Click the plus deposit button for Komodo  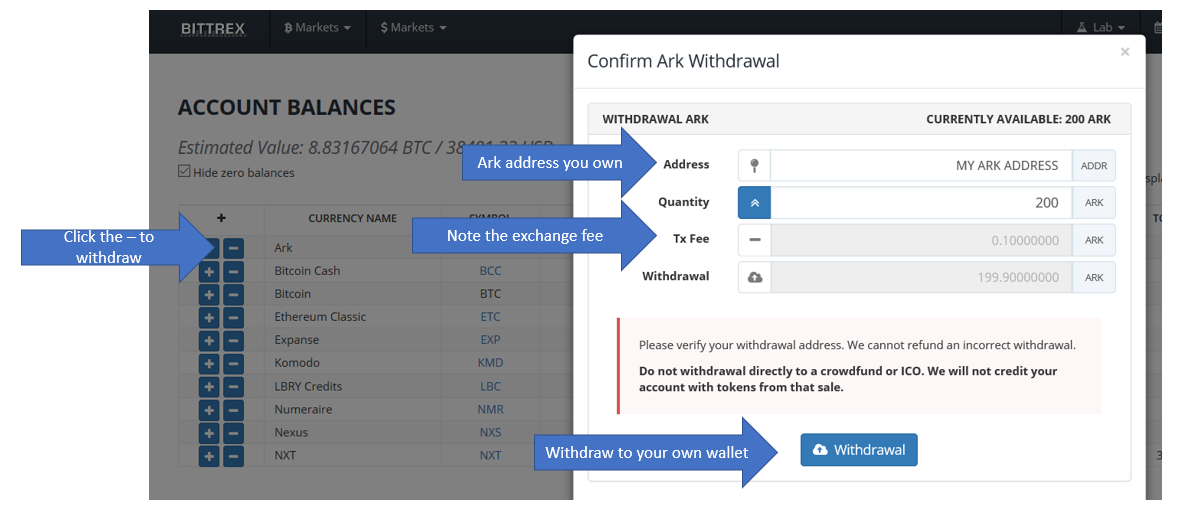pos(209,364)
